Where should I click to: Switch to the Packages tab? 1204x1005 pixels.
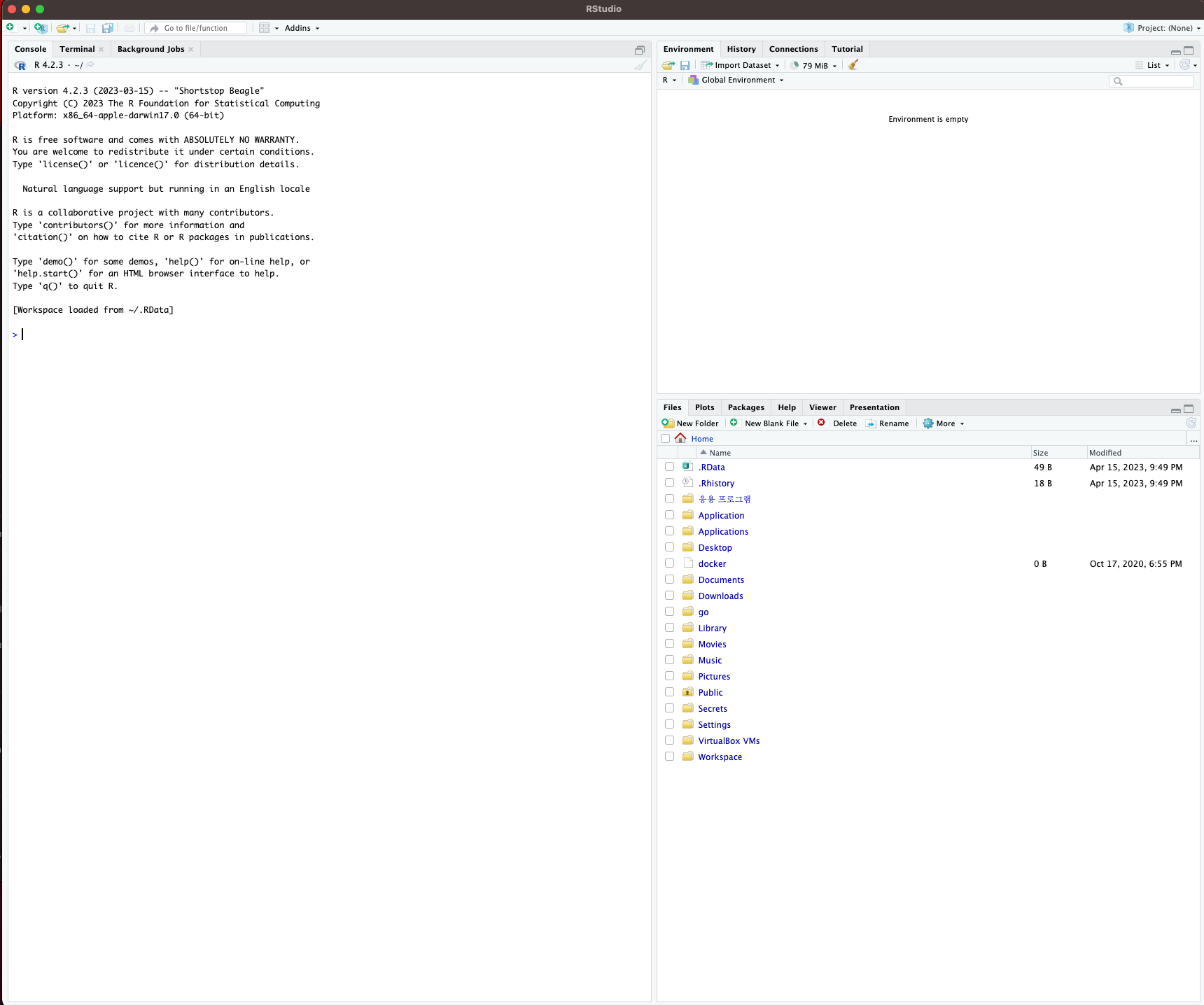[x=745, y=407]
